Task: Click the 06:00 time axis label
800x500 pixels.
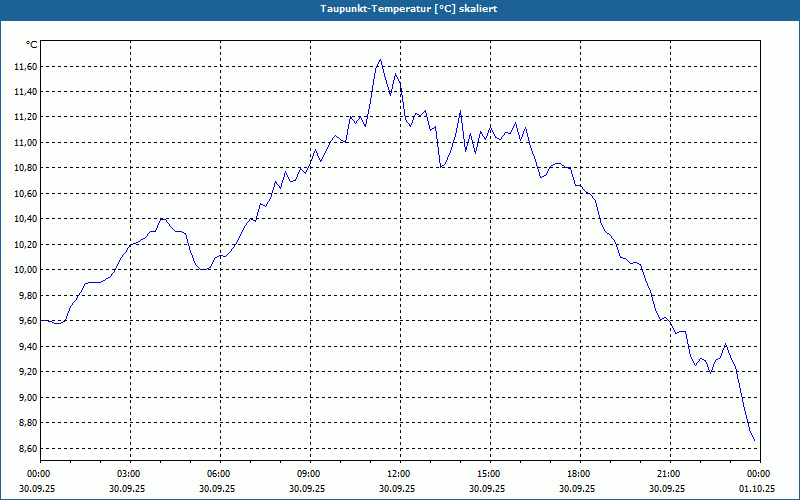Action: pyautogui.click(x=221, y=474)
